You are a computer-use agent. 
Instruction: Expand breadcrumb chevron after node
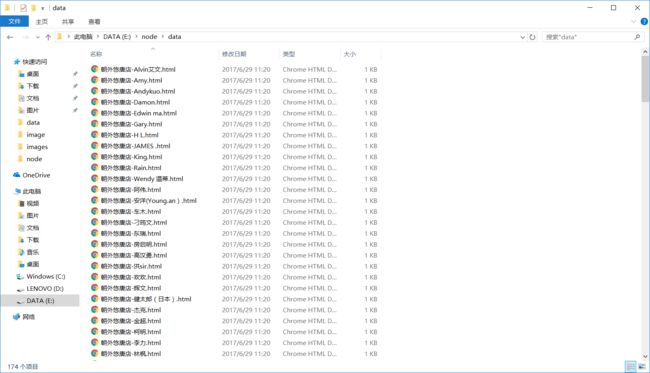click(x=162, y=37)
